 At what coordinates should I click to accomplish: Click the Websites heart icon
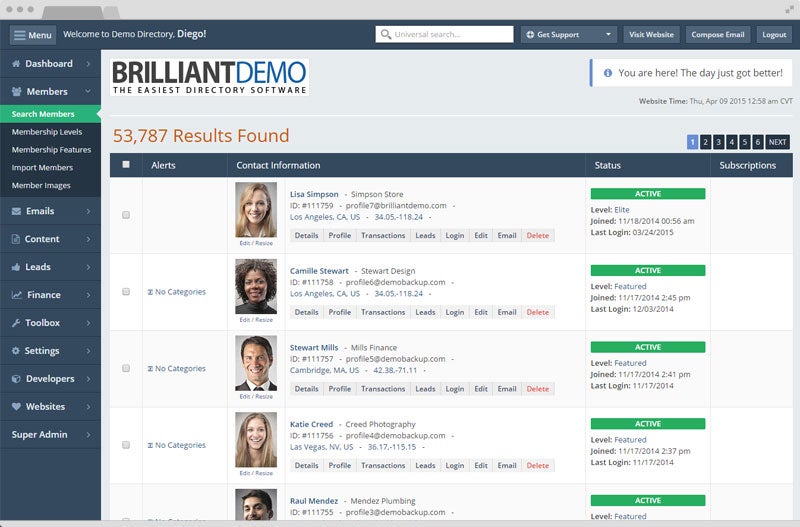16,407
